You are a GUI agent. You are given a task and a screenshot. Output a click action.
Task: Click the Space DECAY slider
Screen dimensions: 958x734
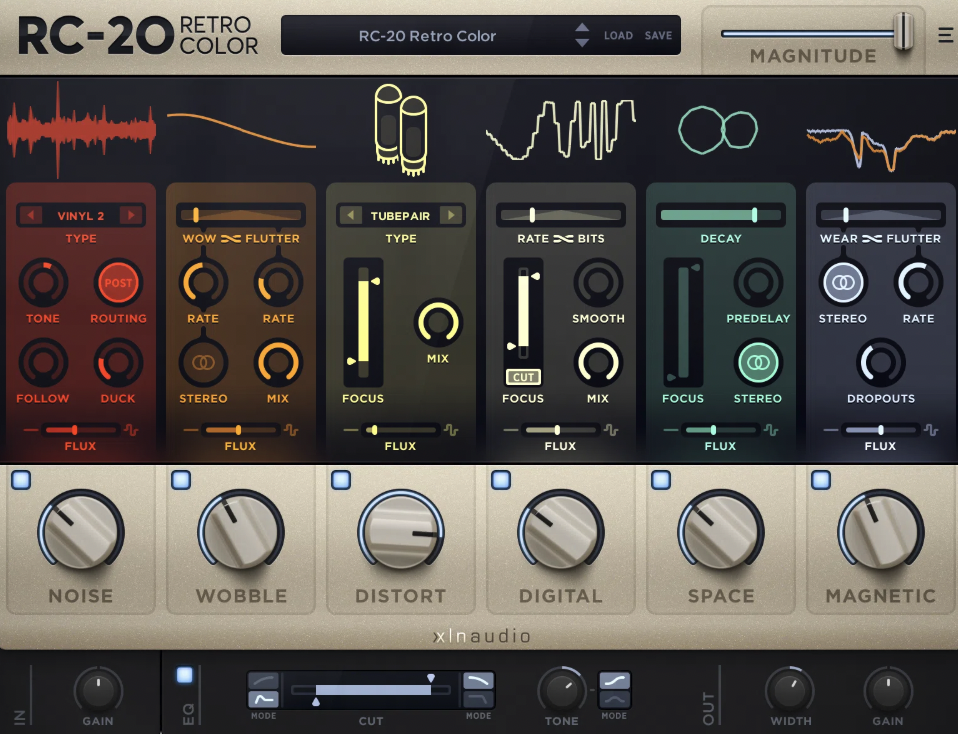pos(721,215)
